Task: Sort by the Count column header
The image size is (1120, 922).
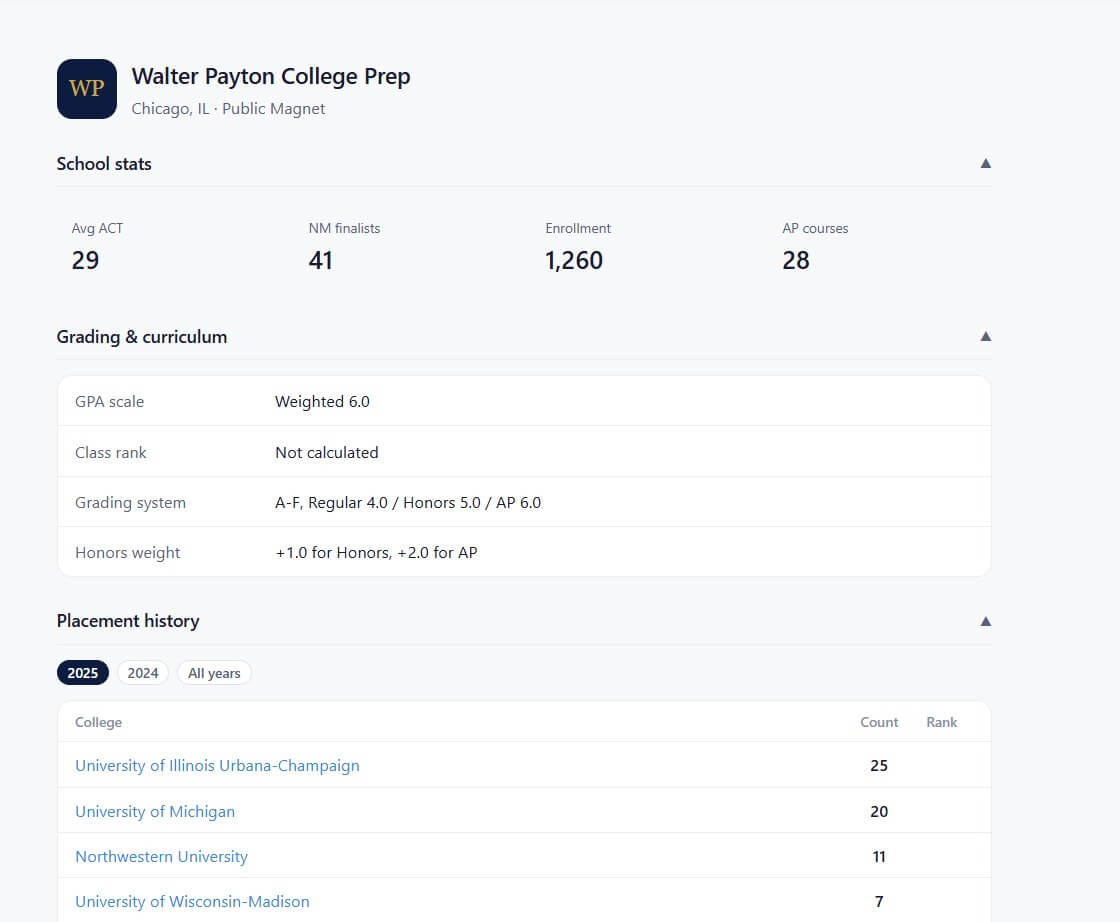Action: coord(879,722)
